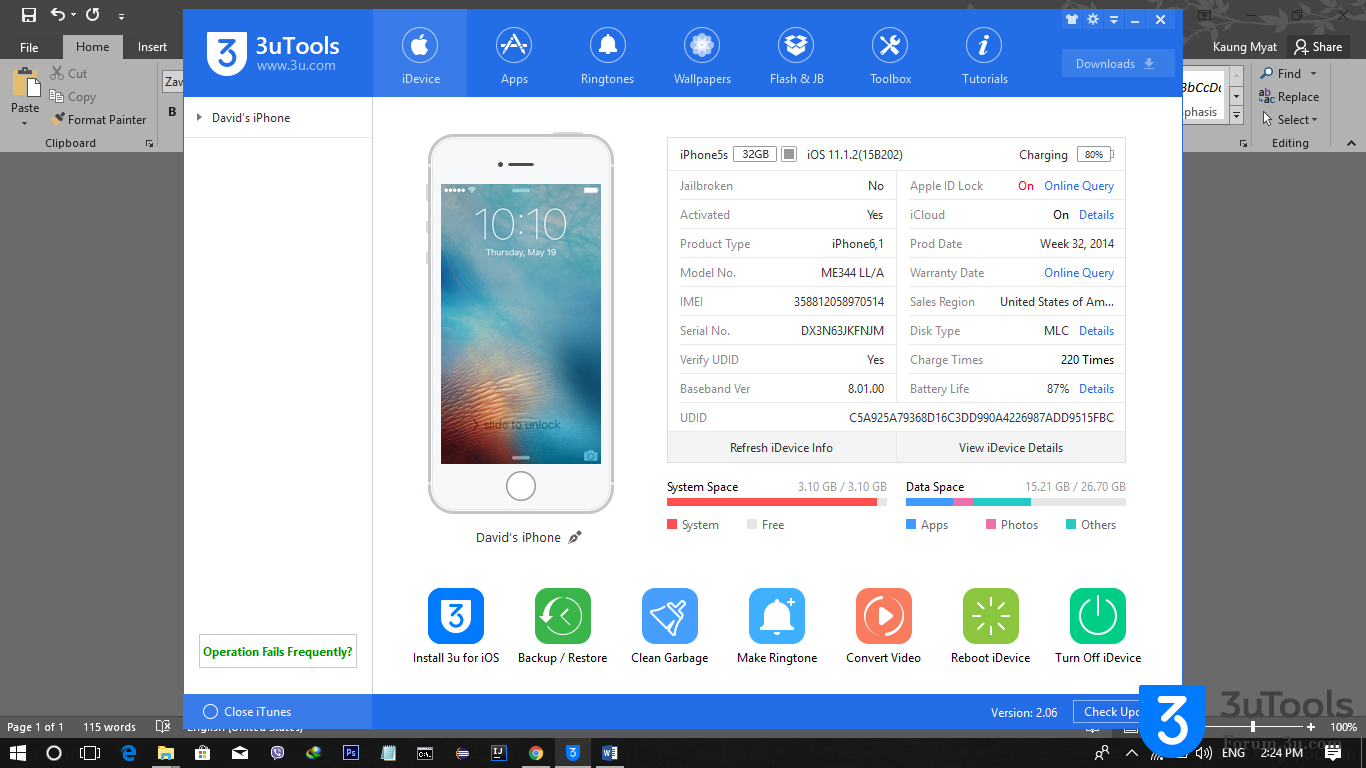The height and width of the screenshot is (768, 1366).
Task: Switch to iDevice tab in 3uTools
Action: point(420,56)
